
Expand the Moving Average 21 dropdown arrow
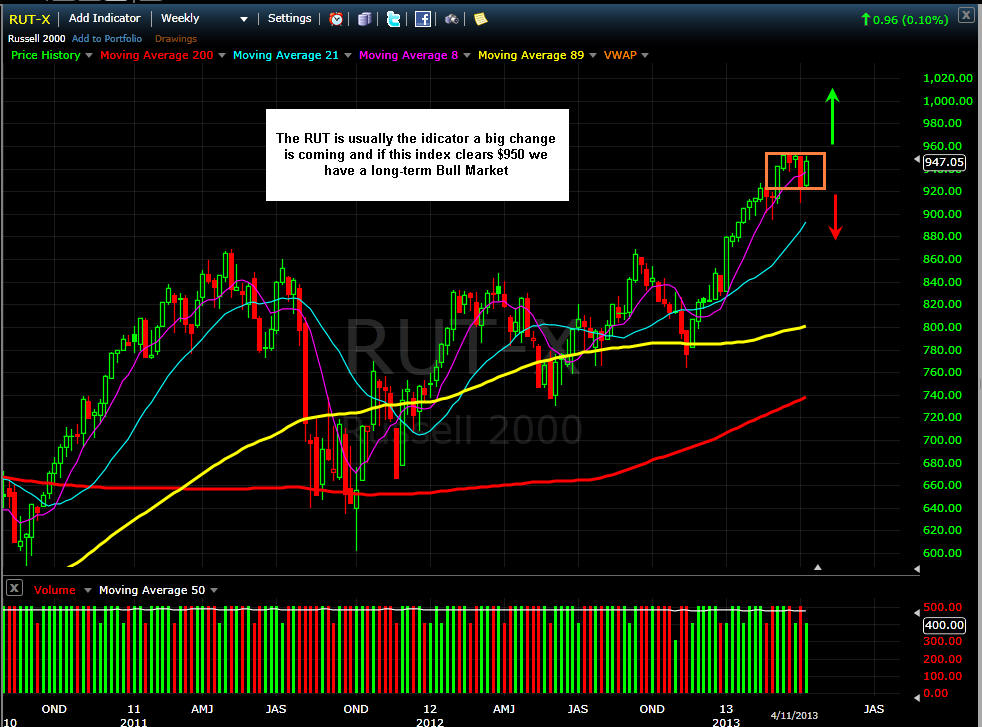[348, 56]
